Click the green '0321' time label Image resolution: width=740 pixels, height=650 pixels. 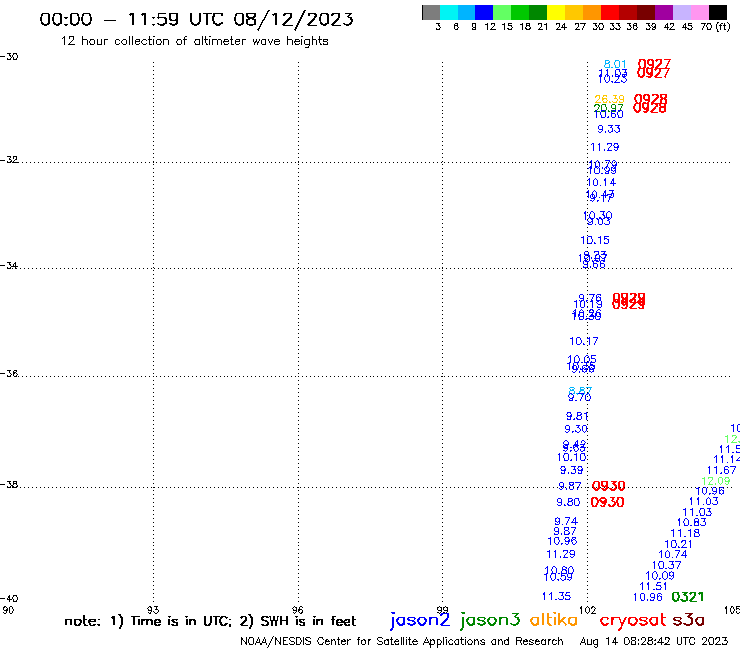pos(688,597)
